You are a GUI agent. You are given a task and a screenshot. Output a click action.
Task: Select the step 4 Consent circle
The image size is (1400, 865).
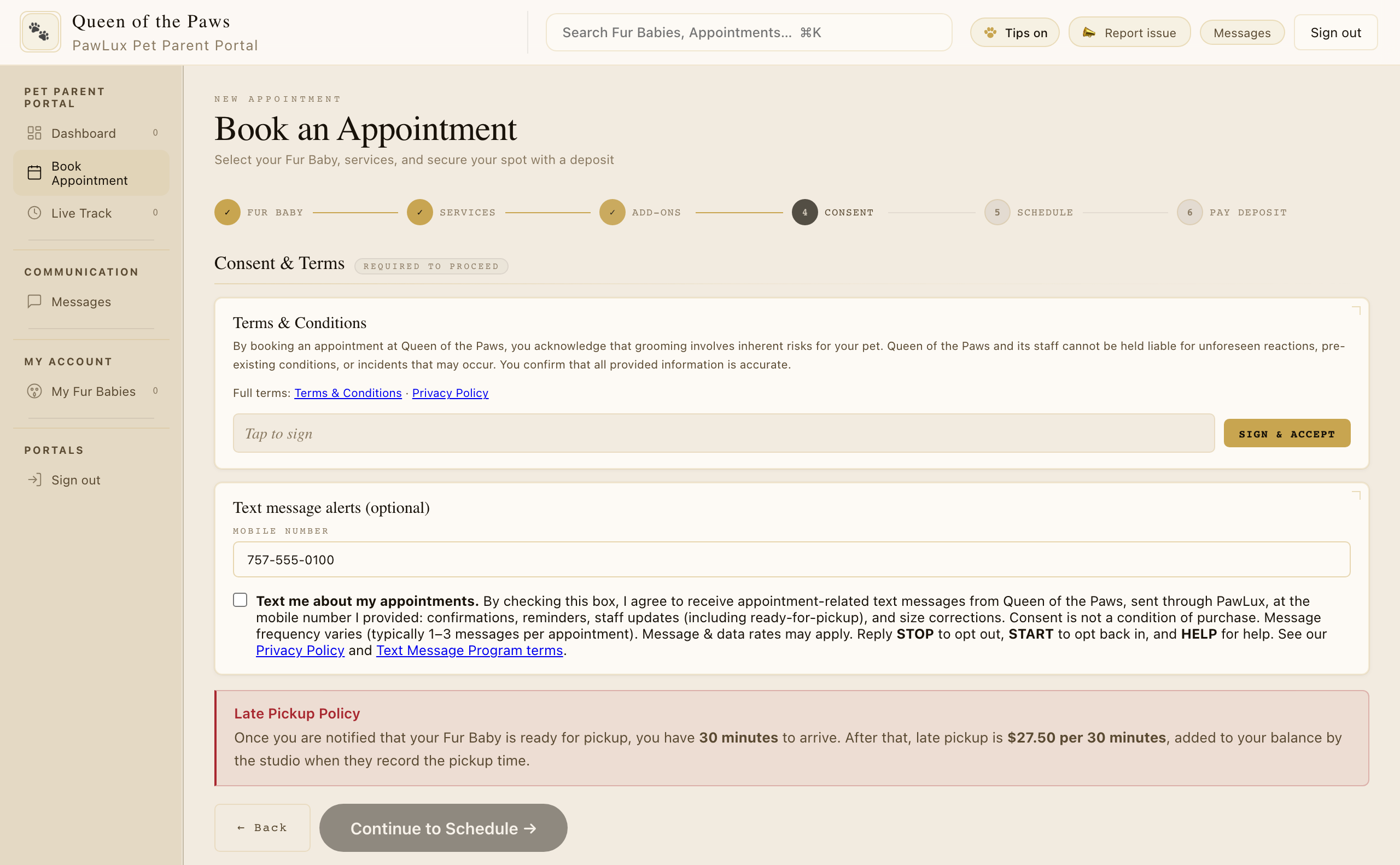(x=804, y=212)
